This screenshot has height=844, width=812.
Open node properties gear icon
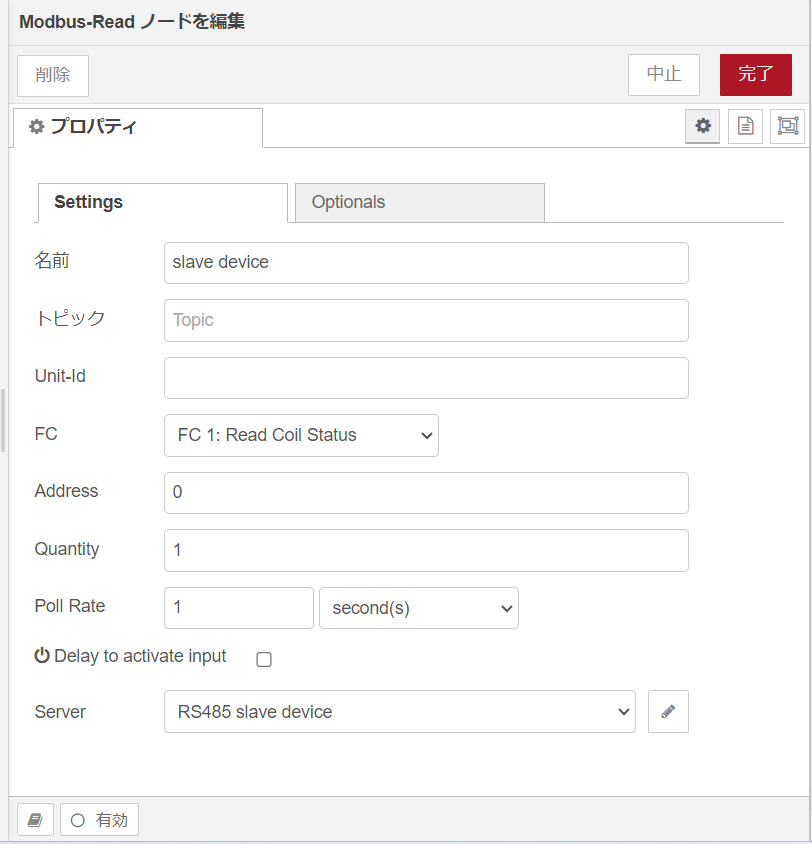pyautogui.click(x=702, y=126)
